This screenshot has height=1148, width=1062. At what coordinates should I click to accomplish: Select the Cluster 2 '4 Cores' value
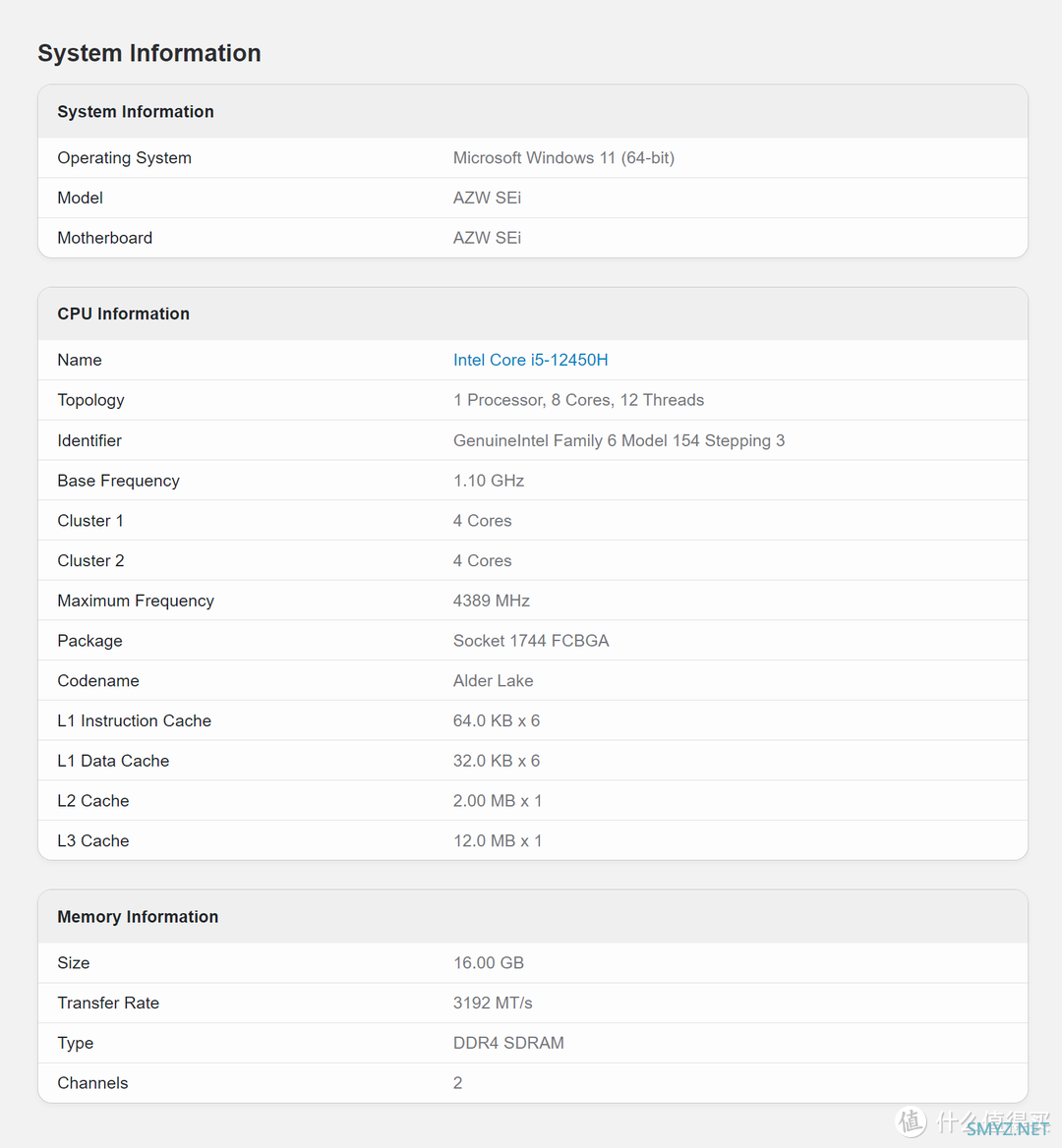click(x=482, y=561)
